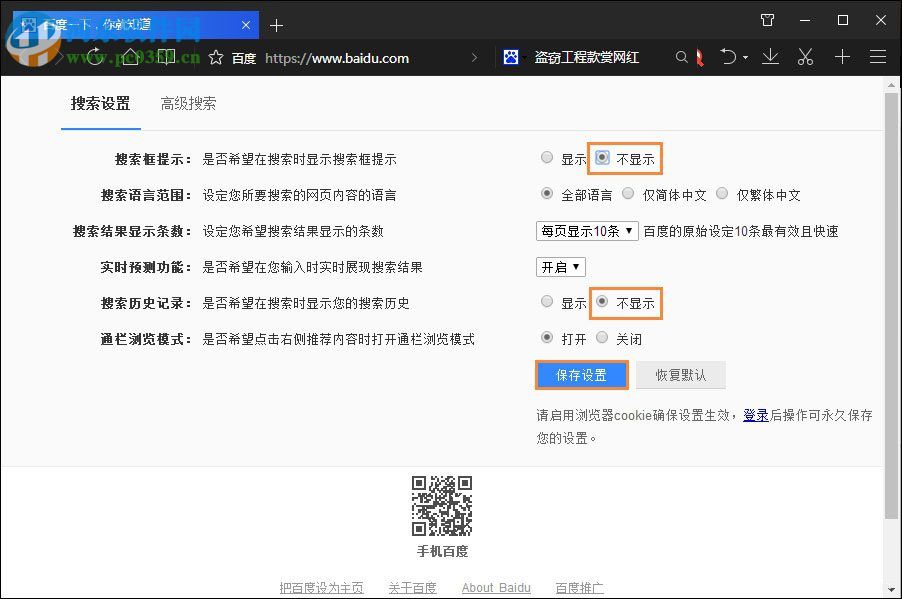This screenshot has width=902, height=599.
Task: Add the page to favorites via star icon
Action: (x=214, y=57)
